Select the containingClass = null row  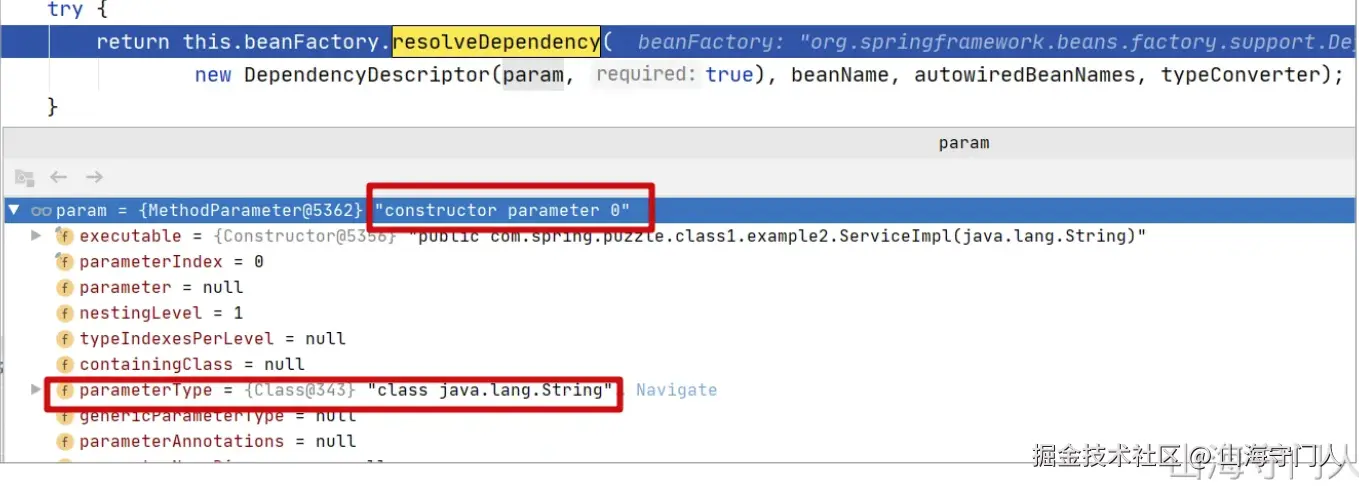pyautogui.click(x=679, y=364)
